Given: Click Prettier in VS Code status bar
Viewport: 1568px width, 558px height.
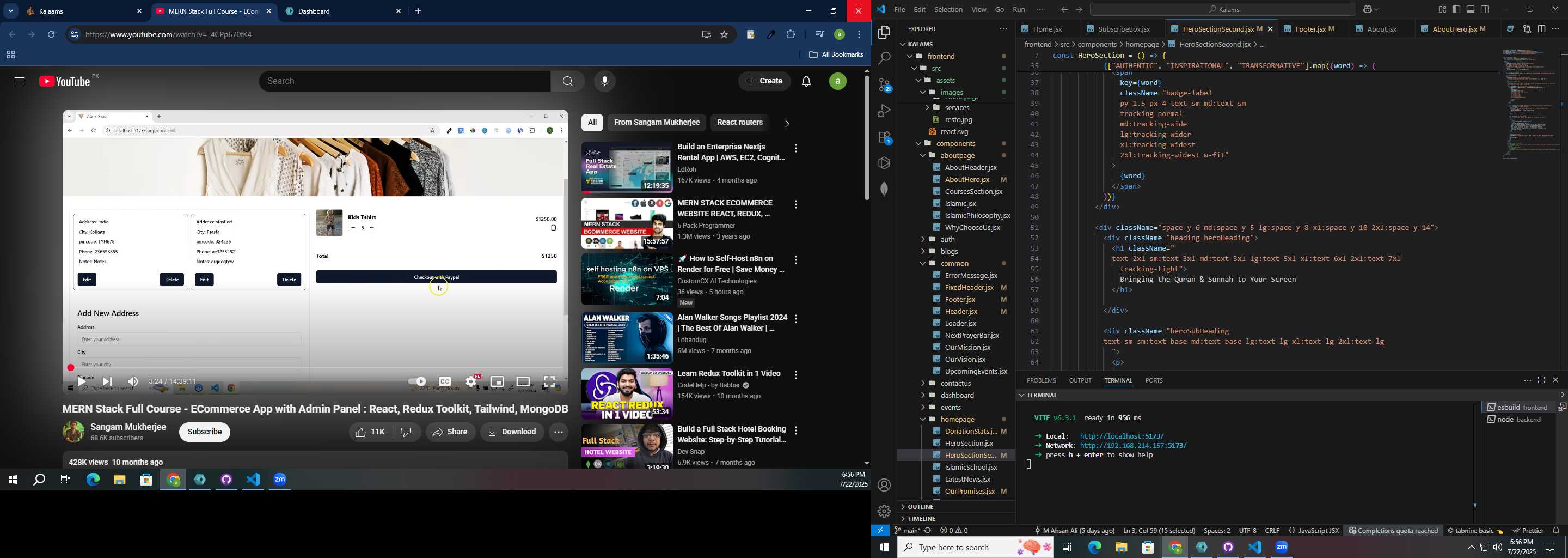Looking at the screenshot, I should 1528,531.
